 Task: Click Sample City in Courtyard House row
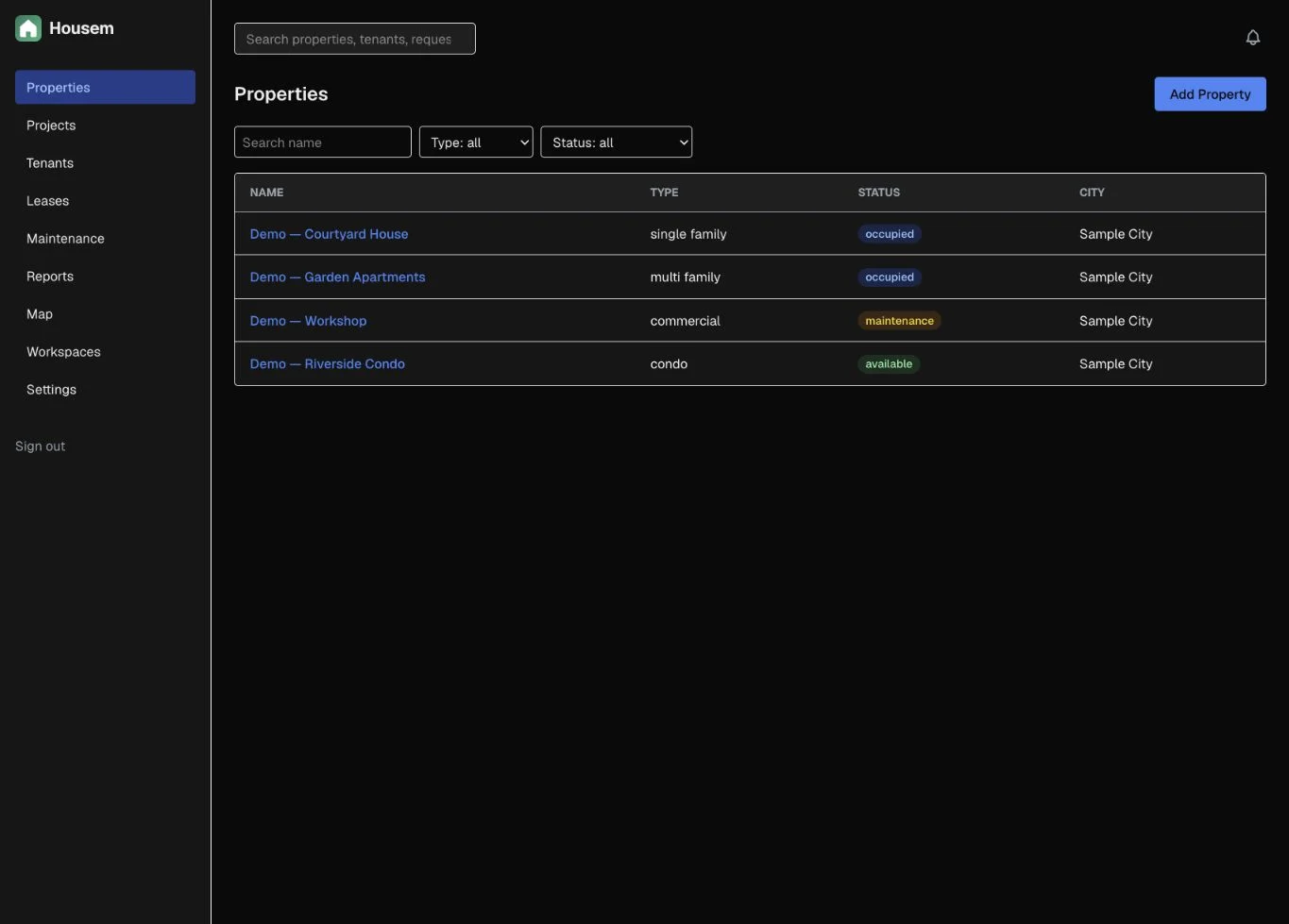(1115, 234)
